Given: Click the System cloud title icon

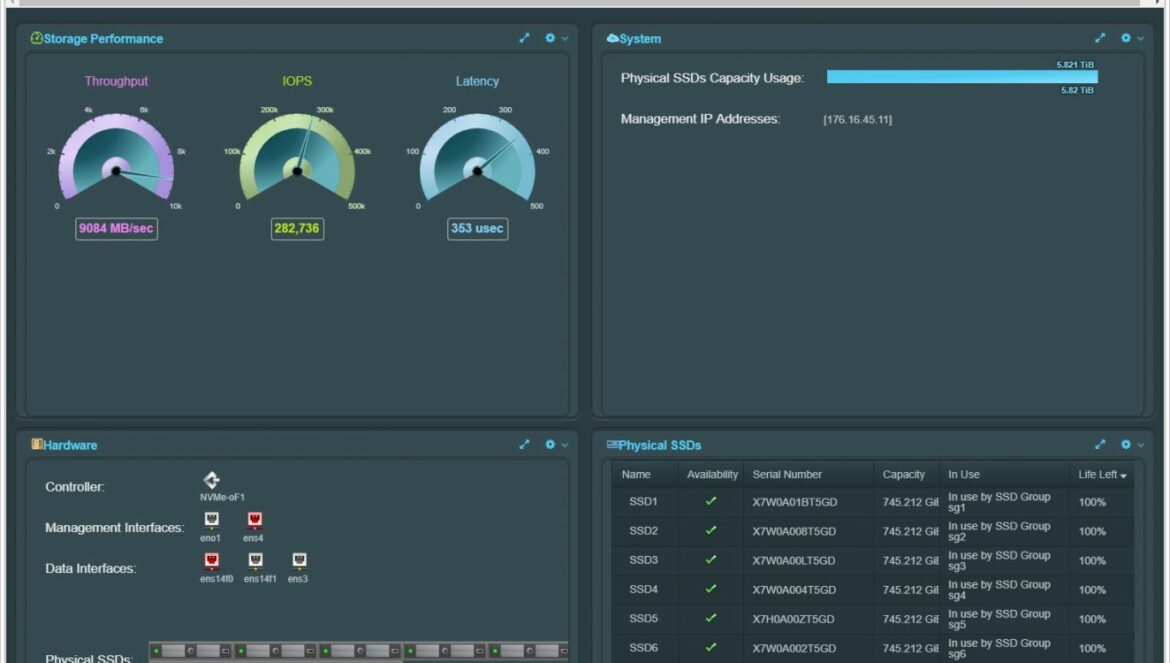Looking at the screenshot, I should click(613, 38).
